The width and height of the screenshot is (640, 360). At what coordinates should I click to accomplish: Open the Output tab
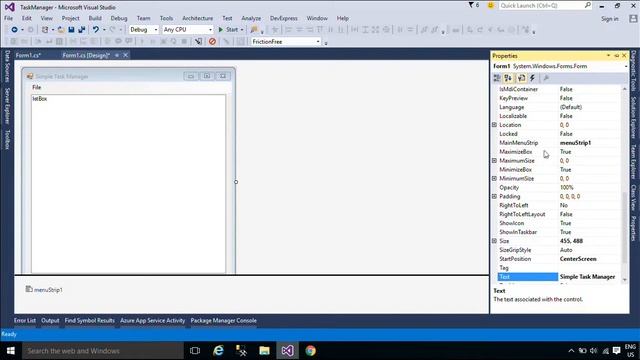(x=50, y=320)
